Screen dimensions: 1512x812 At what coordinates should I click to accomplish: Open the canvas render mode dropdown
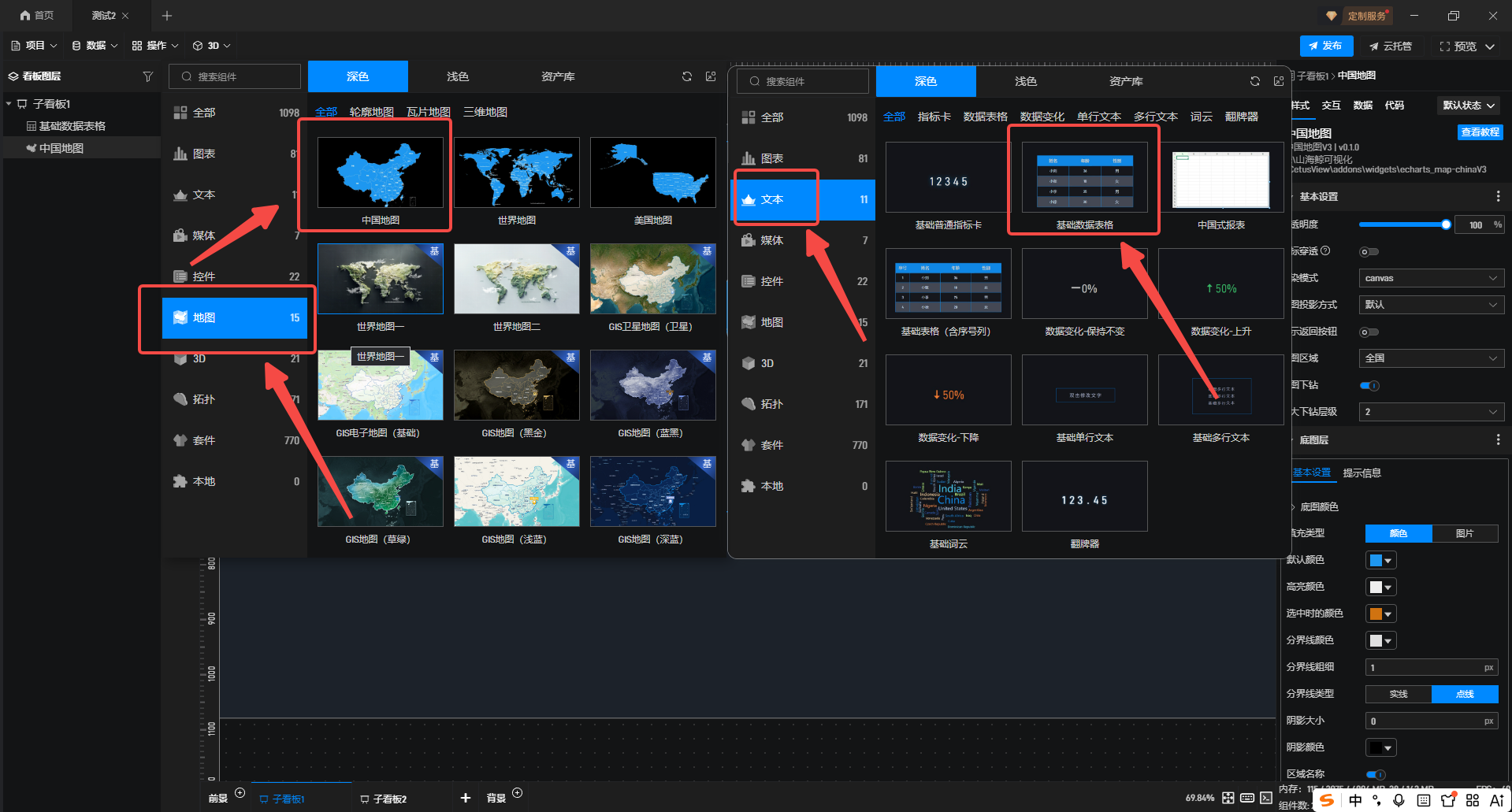[1431, 278]
